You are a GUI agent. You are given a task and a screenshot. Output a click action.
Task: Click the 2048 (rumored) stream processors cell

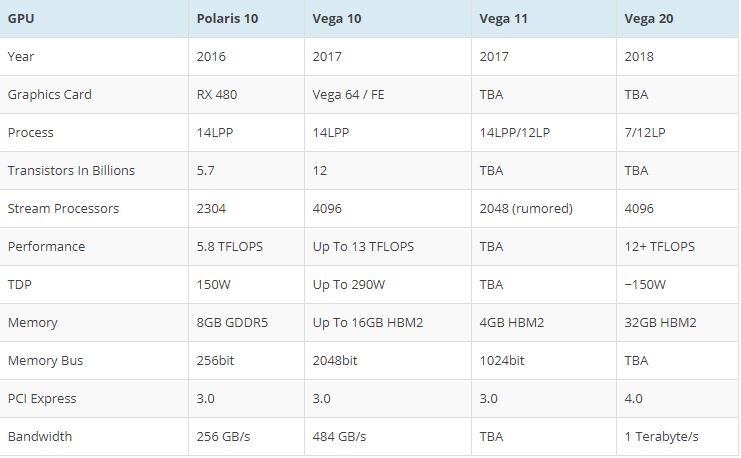coord(526,208)
